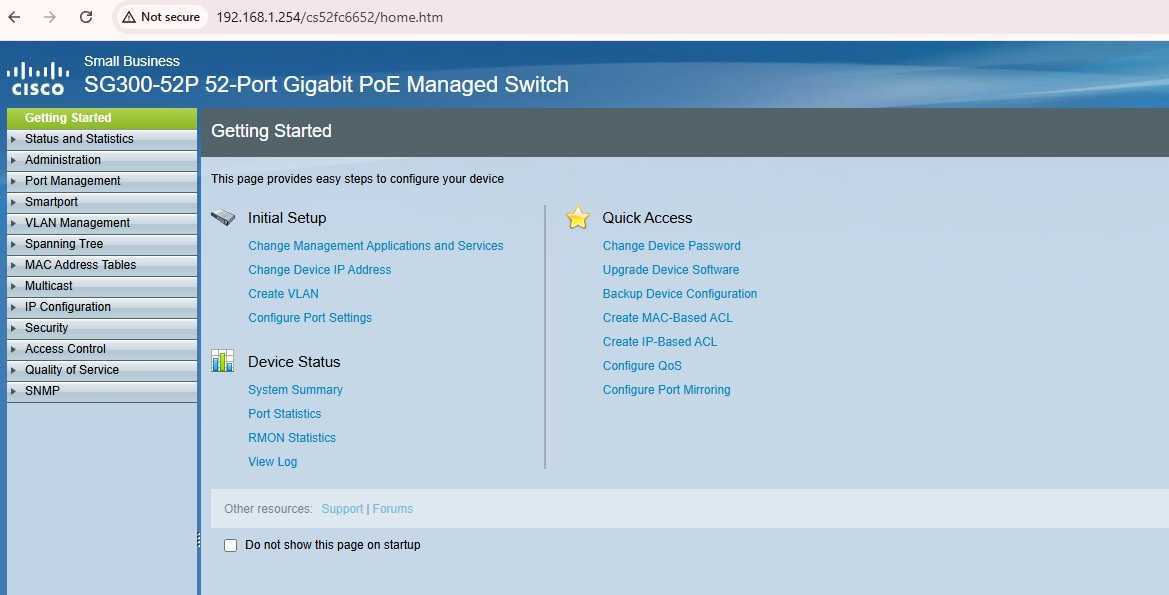Click the Spanning Tree sidebar label
1169x595 pixels.
[x=64, y=243]
